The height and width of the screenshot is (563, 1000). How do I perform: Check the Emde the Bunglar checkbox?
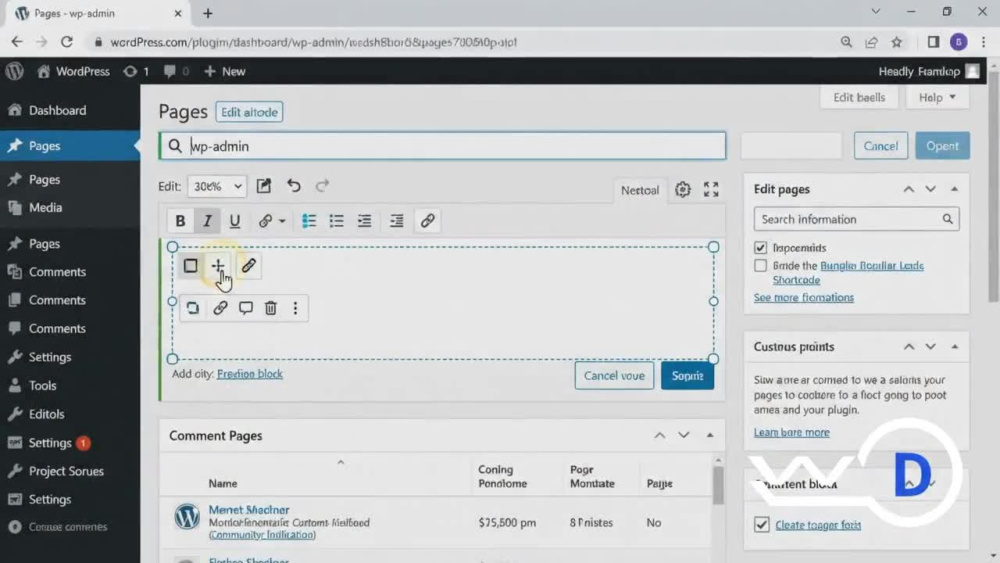point(760,266)
